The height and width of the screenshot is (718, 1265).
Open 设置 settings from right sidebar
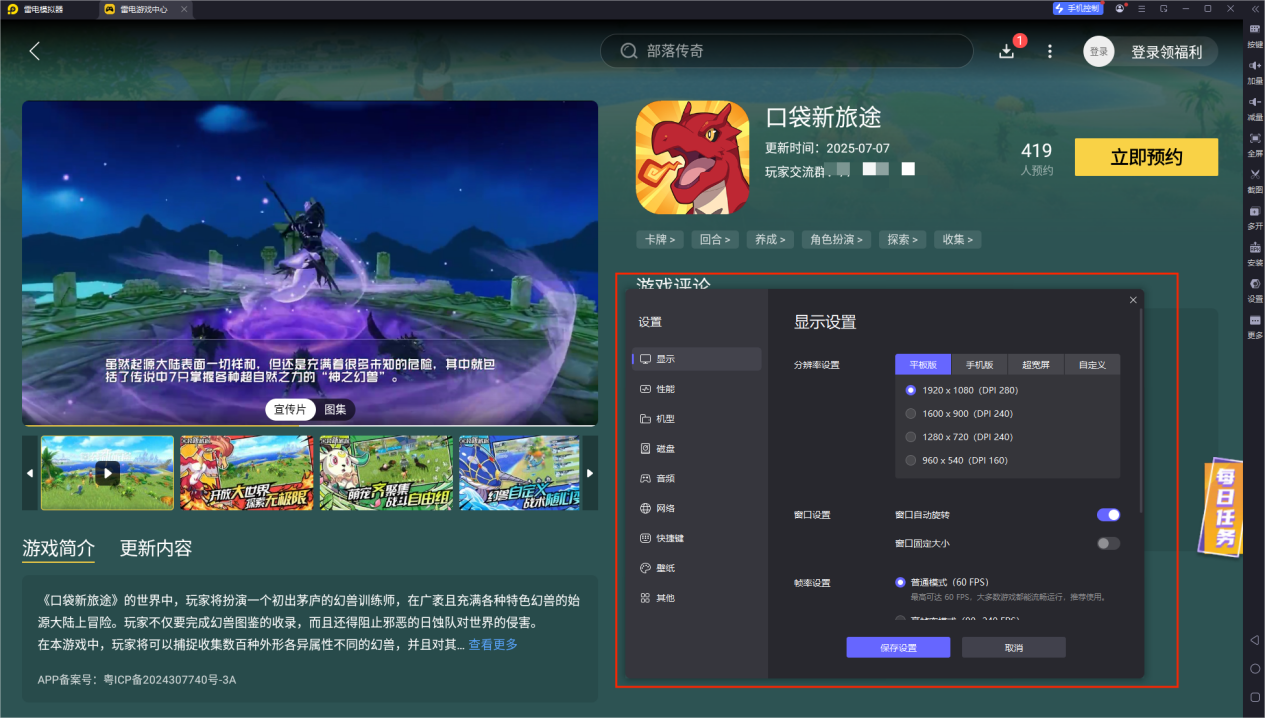tap(1254, 289)
